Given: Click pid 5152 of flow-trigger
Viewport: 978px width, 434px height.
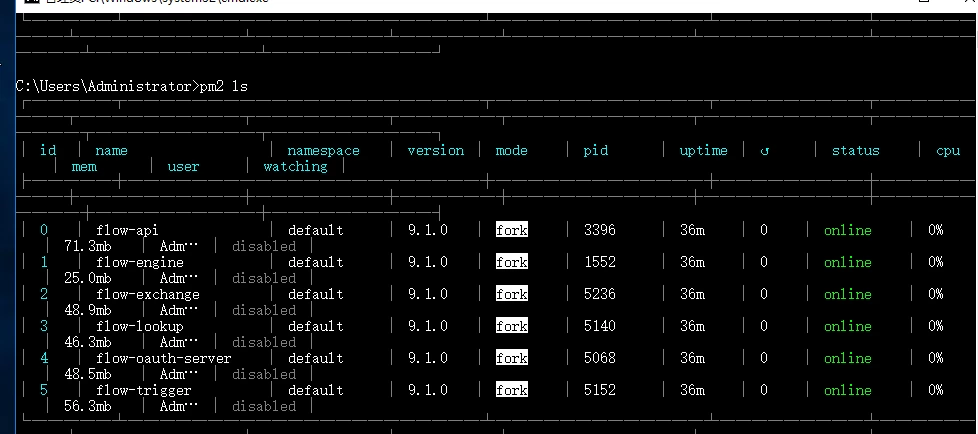Looking at the screenshot, I should pos(599,390).
